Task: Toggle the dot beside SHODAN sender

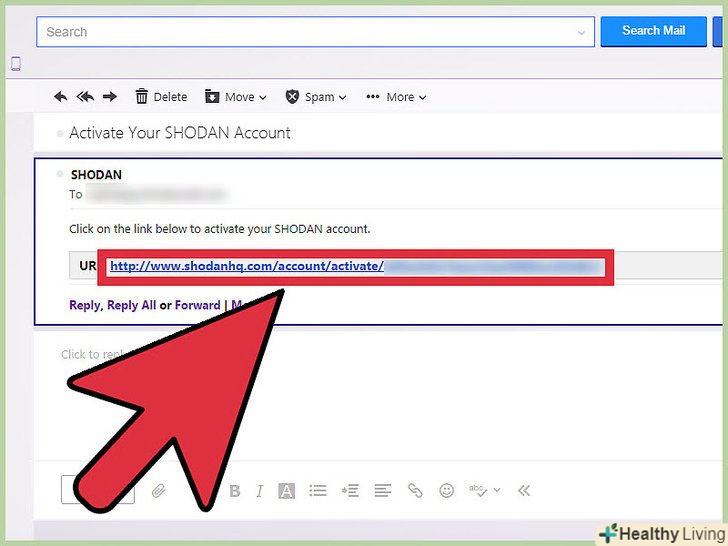Action: [59, 174]
